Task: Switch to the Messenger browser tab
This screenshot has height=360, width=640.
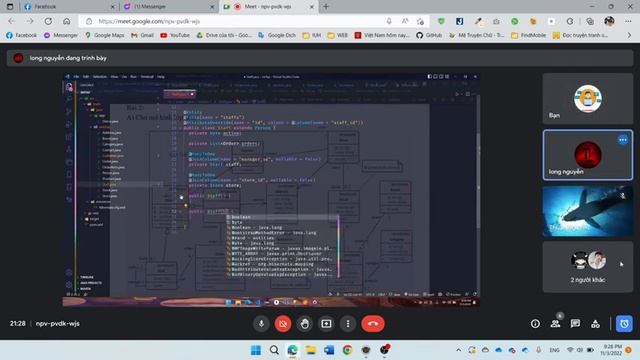Action: 168,7
